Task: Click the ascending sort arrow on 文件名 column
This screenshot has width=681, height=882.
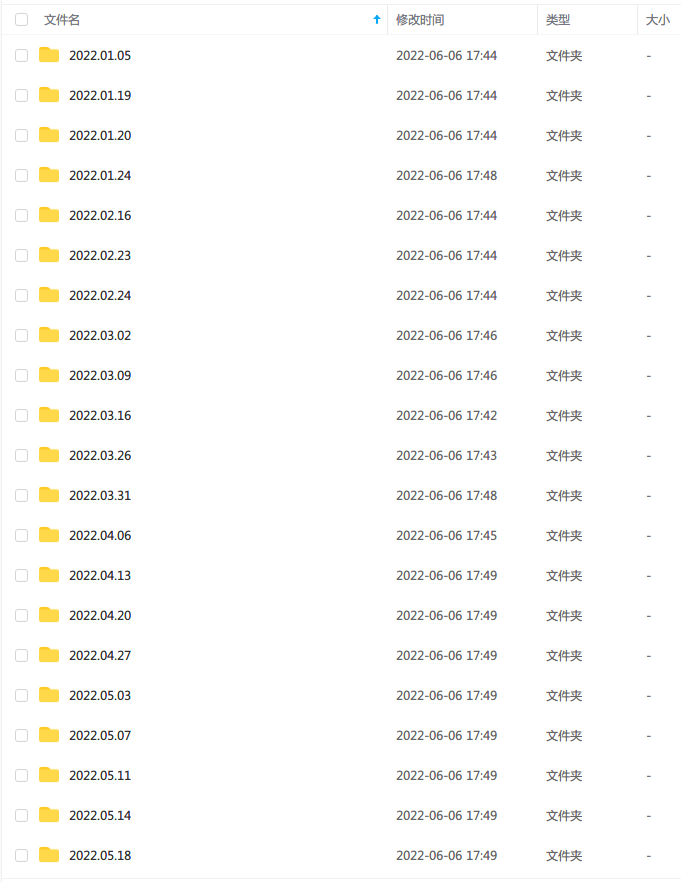Action: point(376,19)
